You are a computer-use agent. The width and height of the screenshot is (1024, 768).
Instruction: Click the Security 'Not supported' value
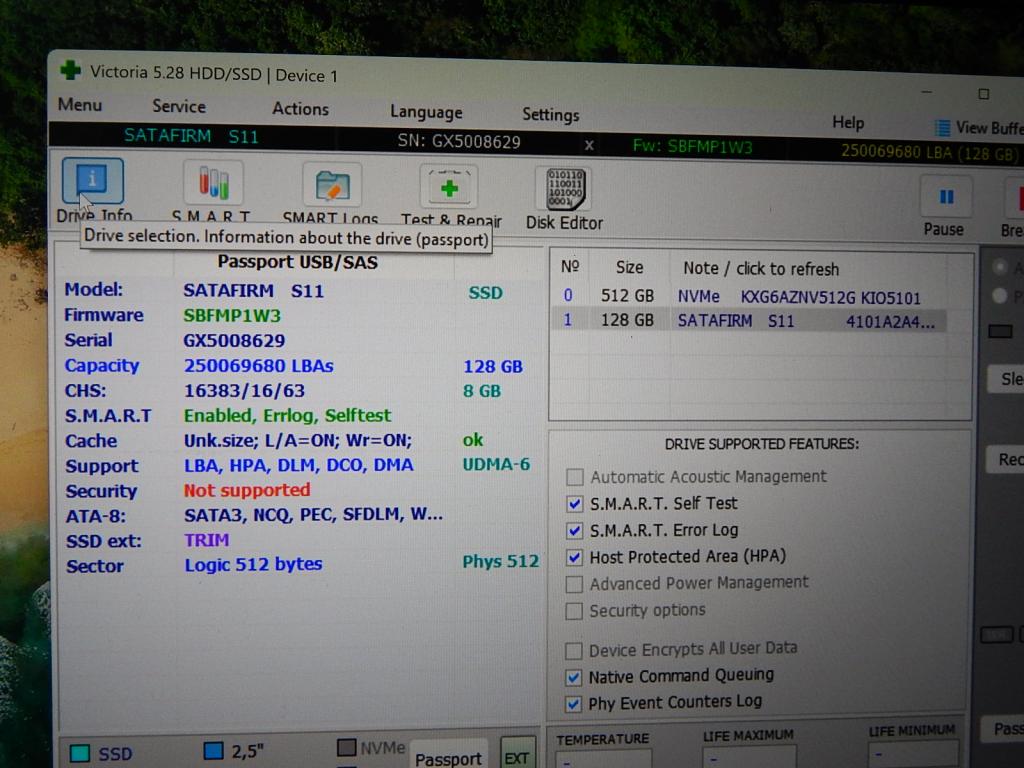coord(247,490)
